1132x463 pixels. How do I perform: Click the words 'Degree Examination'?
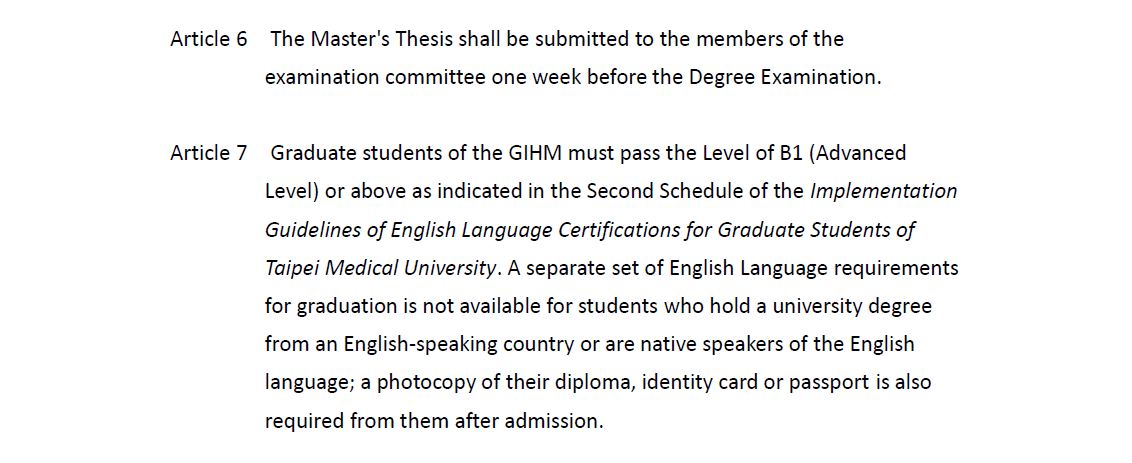pyautogui.click(x=785, y=77)
